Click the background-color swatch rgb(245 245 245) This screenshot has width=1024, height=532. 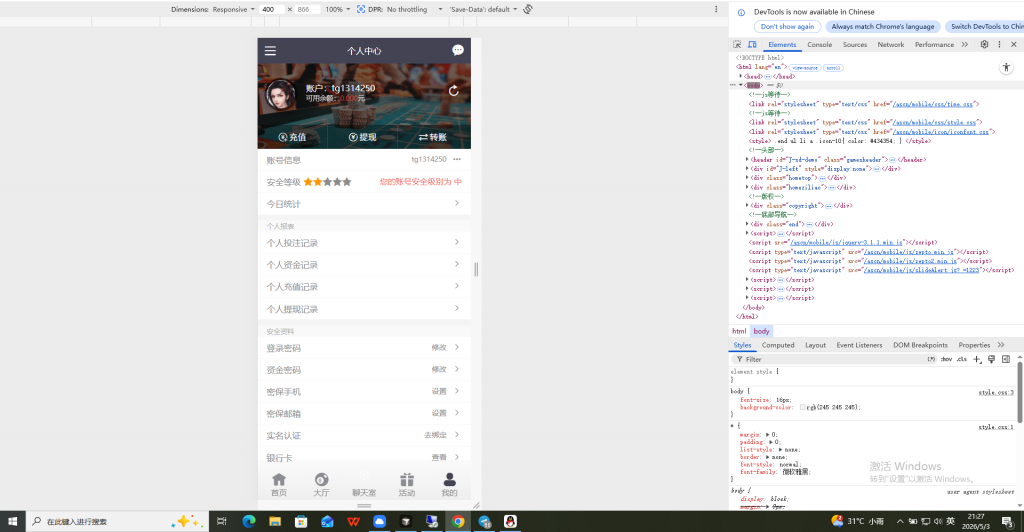[x=803, y=407]
